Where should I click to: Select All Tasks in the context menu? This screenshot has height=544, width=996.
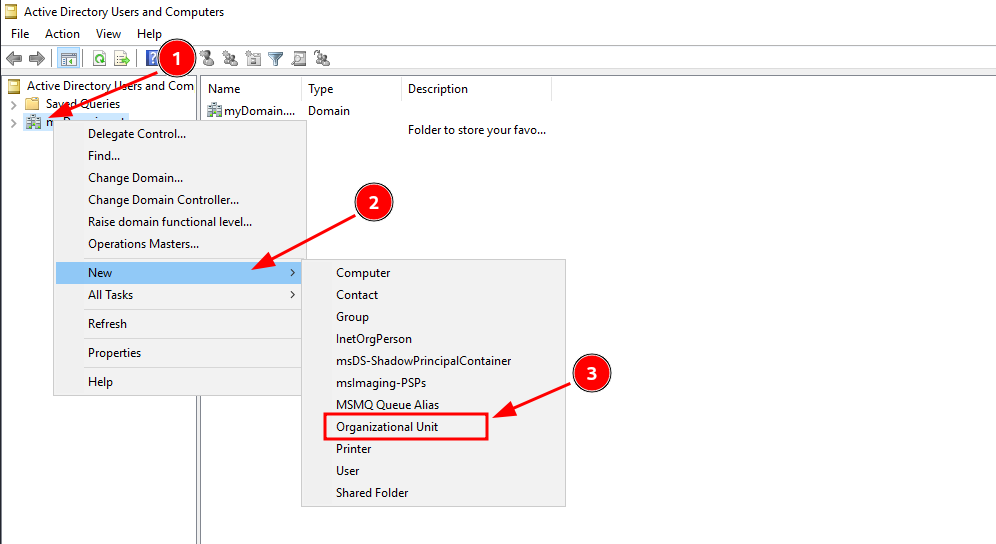[178, 295]
